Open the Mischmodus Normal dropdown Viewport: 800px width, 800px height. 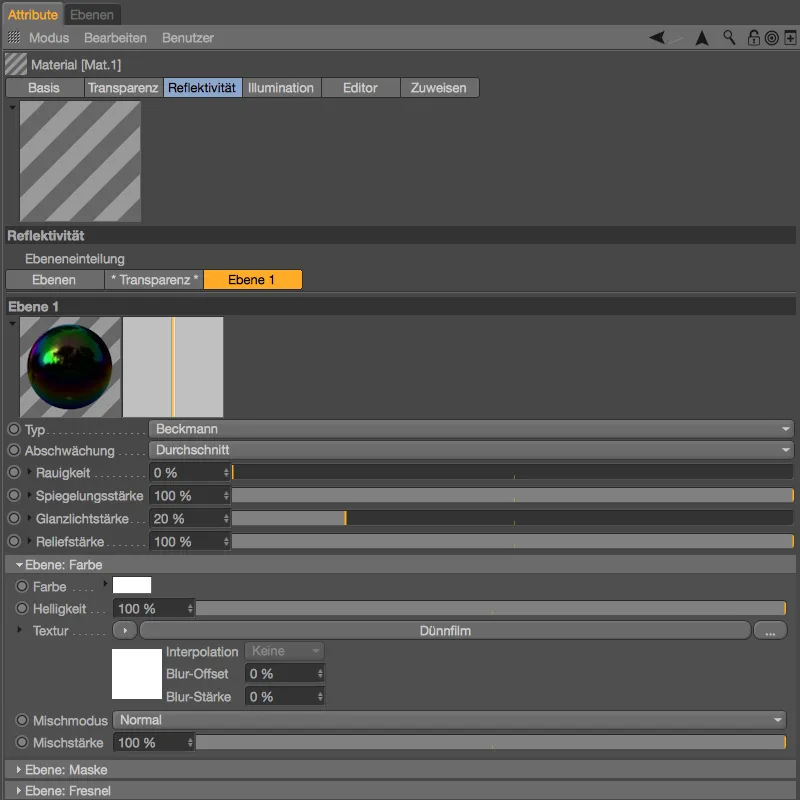(x=449, y=720)
